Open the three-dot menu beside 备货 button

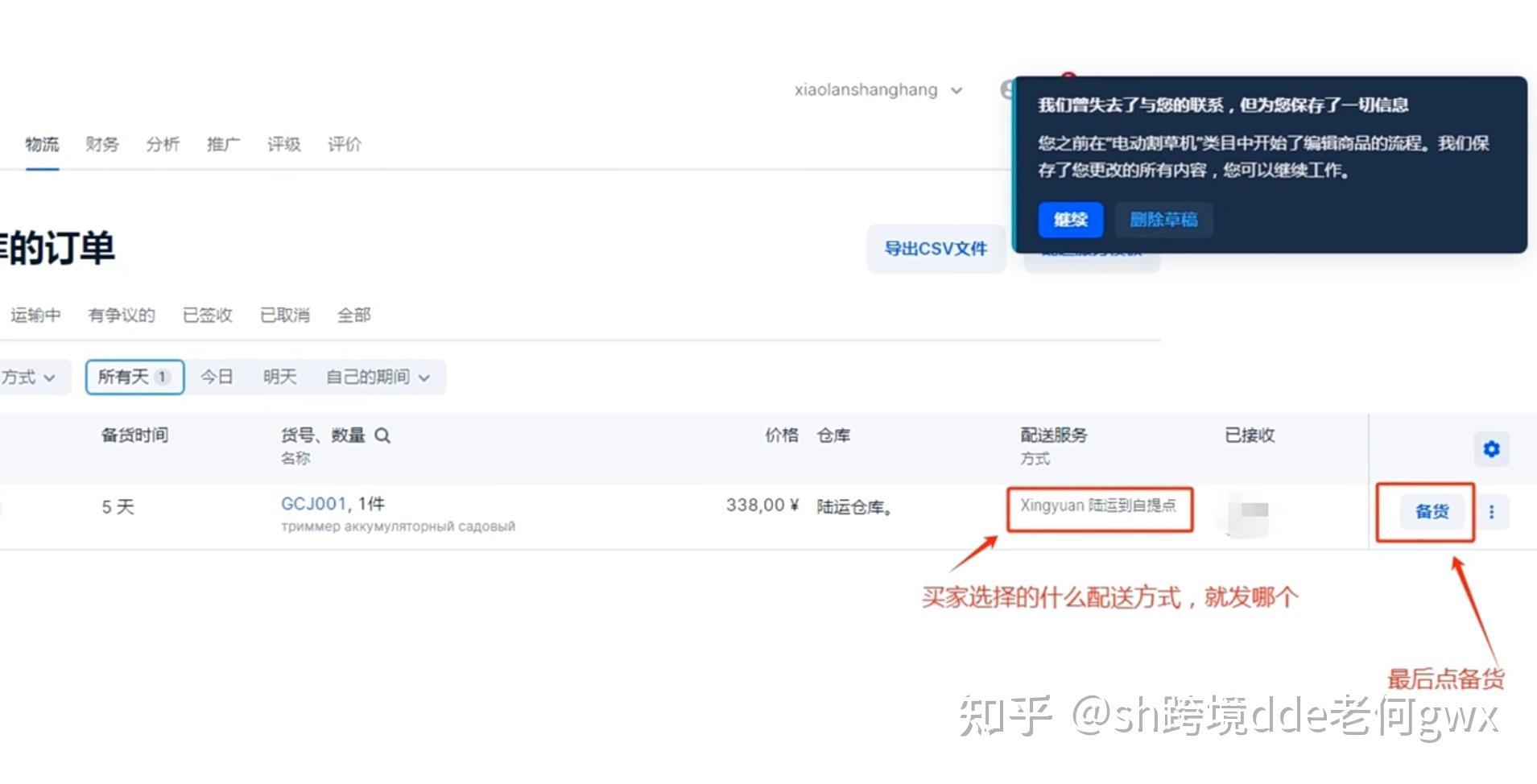pos(1494,512)
